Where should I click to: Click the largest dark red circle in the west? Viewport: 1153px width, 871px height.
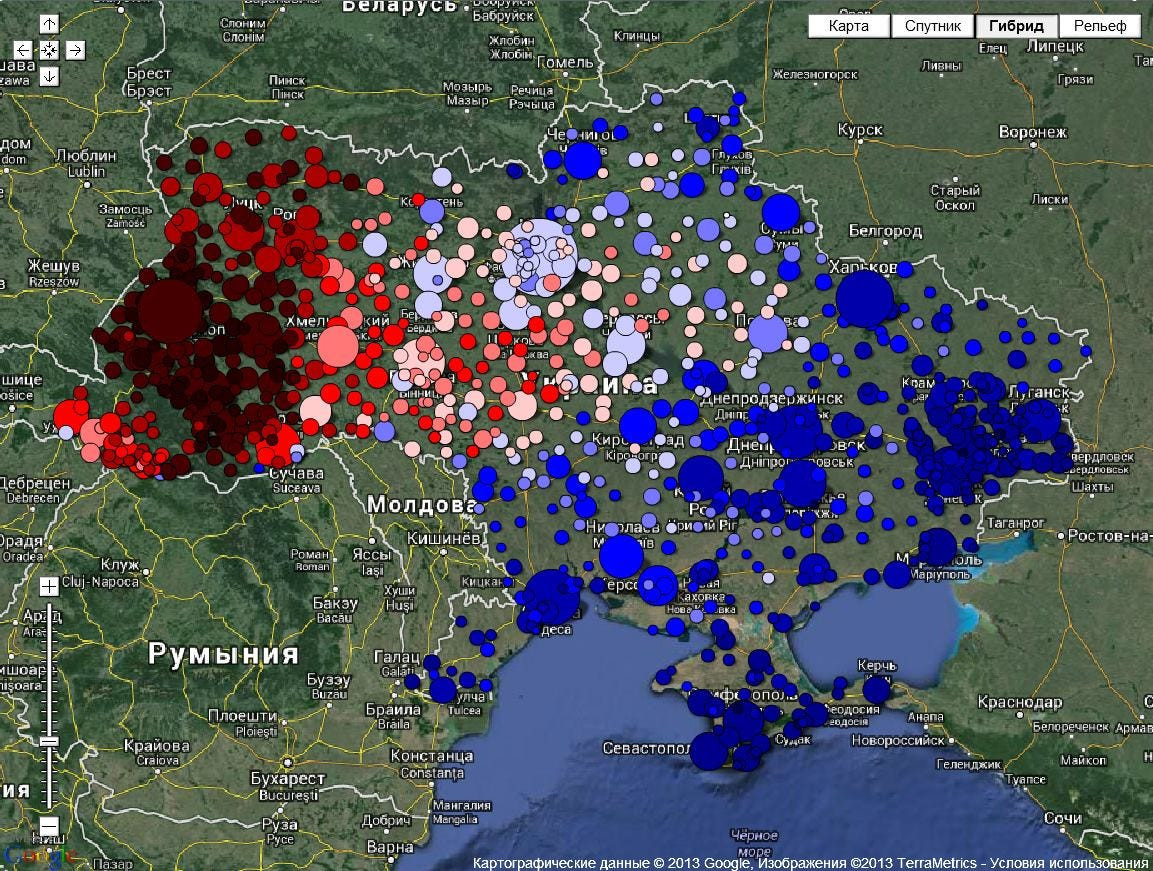click(x=169, y=311)
